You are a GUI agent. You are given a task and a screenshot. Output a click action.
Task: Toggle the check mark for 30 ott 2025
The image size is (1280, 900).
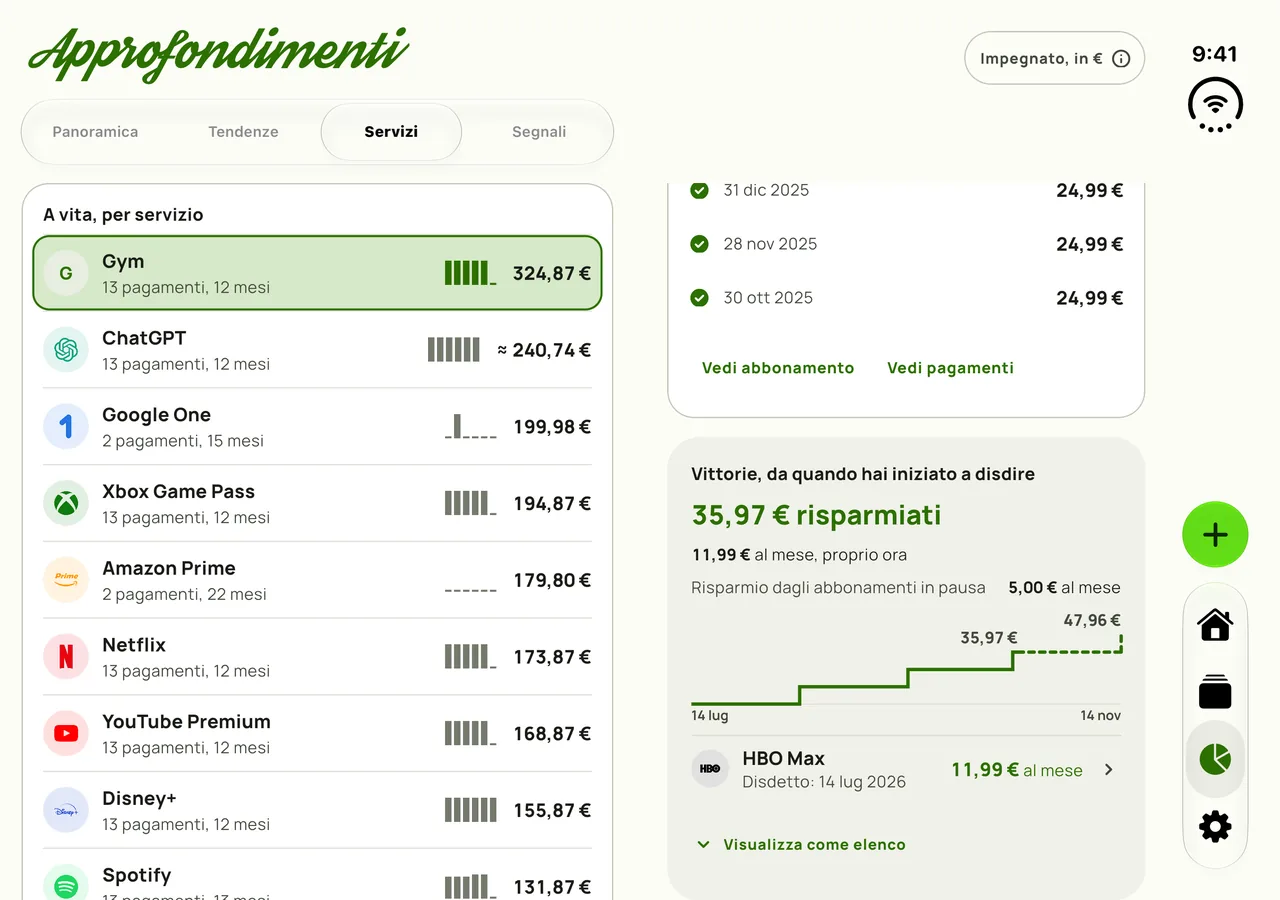pos(700,298)
